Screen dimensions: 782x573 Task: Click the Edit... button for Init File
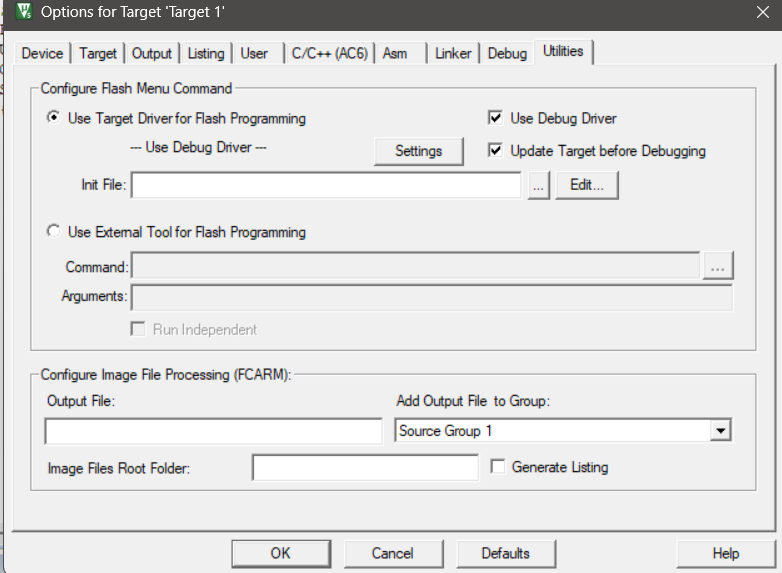587,186
